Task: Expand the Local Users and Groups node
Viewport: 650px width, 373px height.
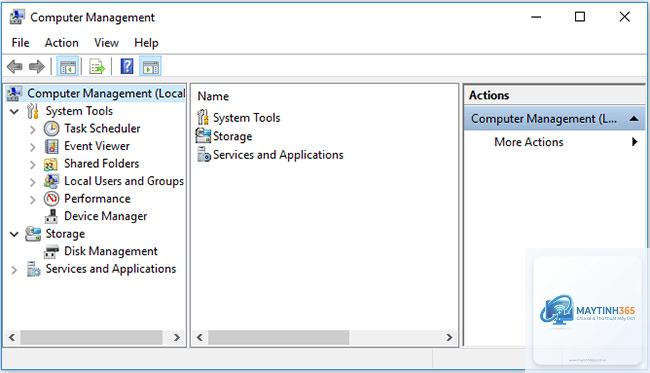Action: (x=33, y=182)
